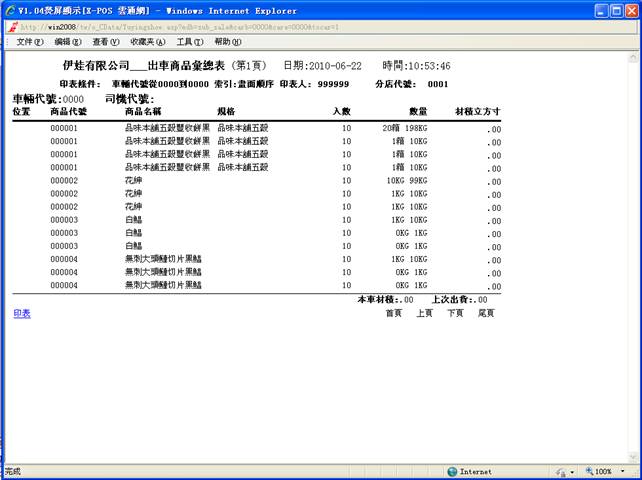Click the vertical scrollbar down arrow
The height and width of the screenshot is (480, 642).
point(634,456)
